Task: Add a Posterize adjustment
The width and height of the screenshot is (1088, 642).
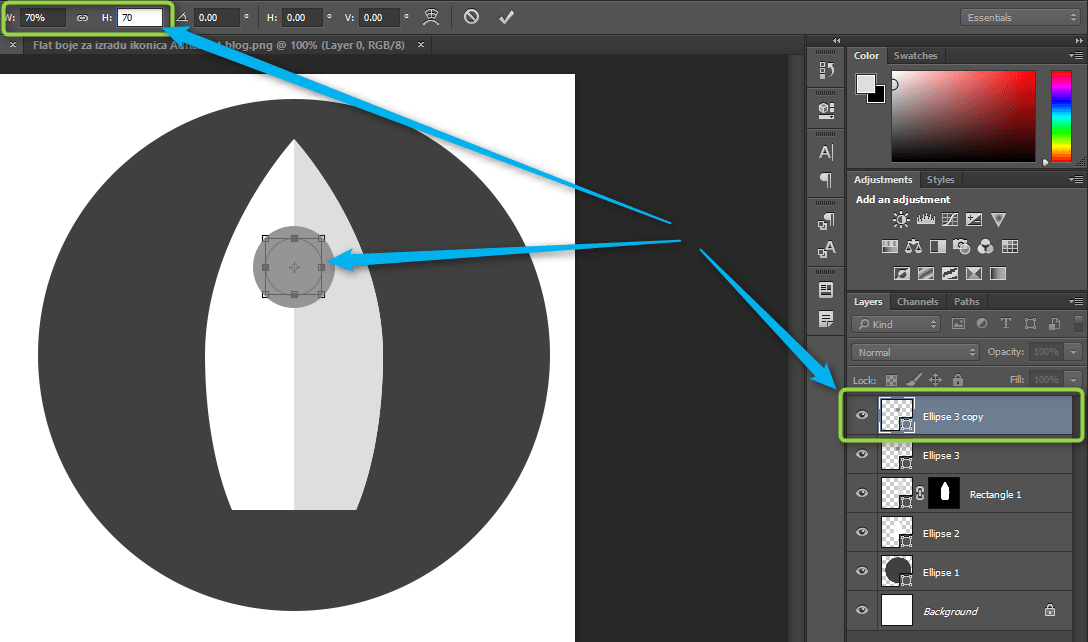Action: (926, 273)
